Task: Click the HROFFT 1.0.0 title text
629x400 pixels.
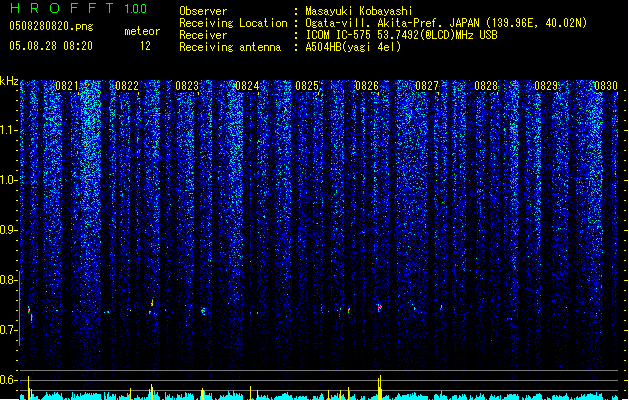Action: tap(79, 8)
